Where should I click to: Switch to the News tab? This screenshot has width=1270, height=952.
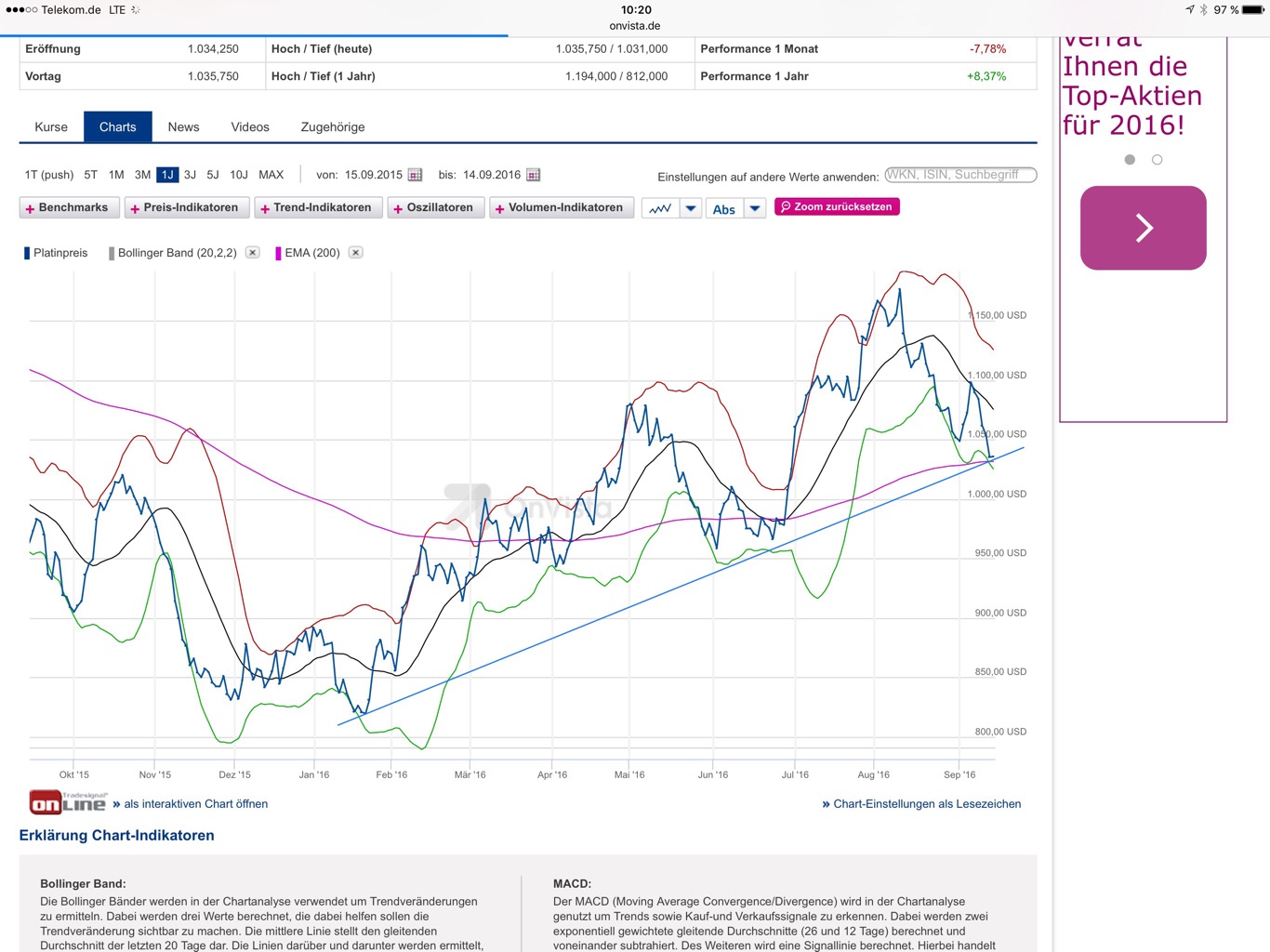[x=183, y=127]
